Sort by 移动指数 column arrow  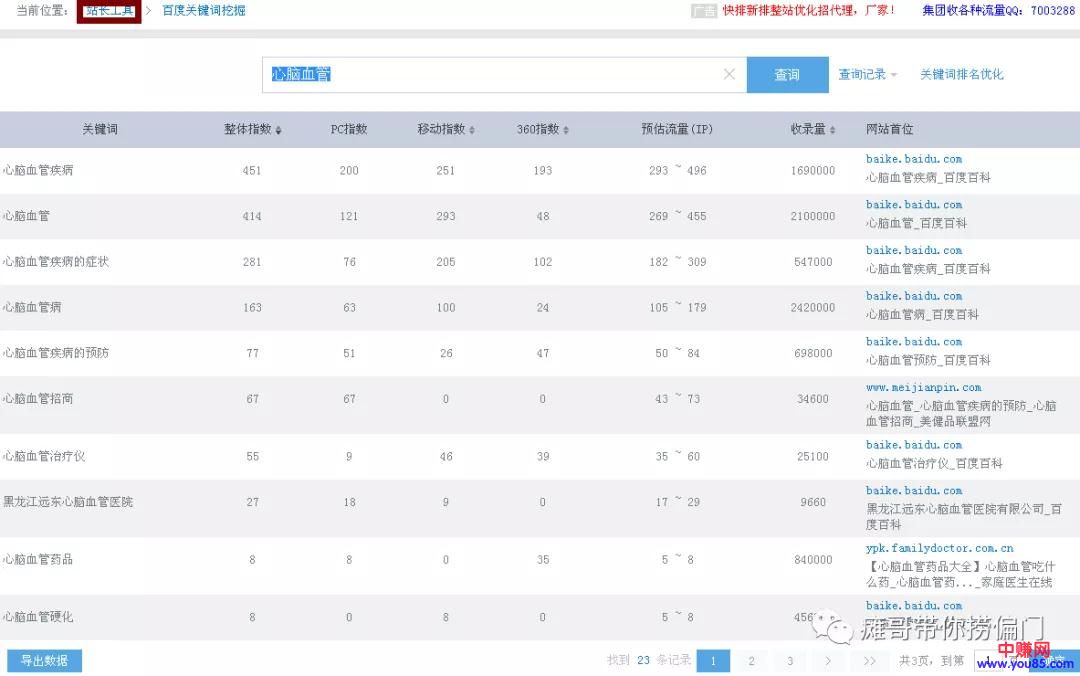click(x=472, y=130)
